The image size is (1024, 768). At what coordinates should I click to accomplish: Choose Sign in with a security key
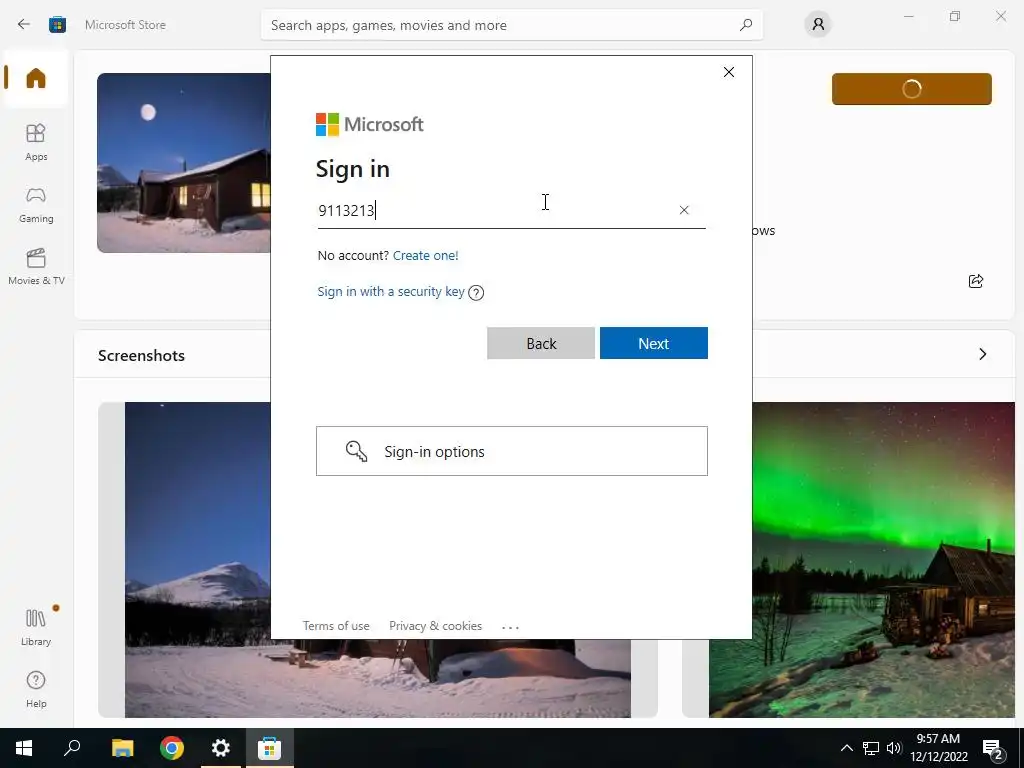[391, 291]
